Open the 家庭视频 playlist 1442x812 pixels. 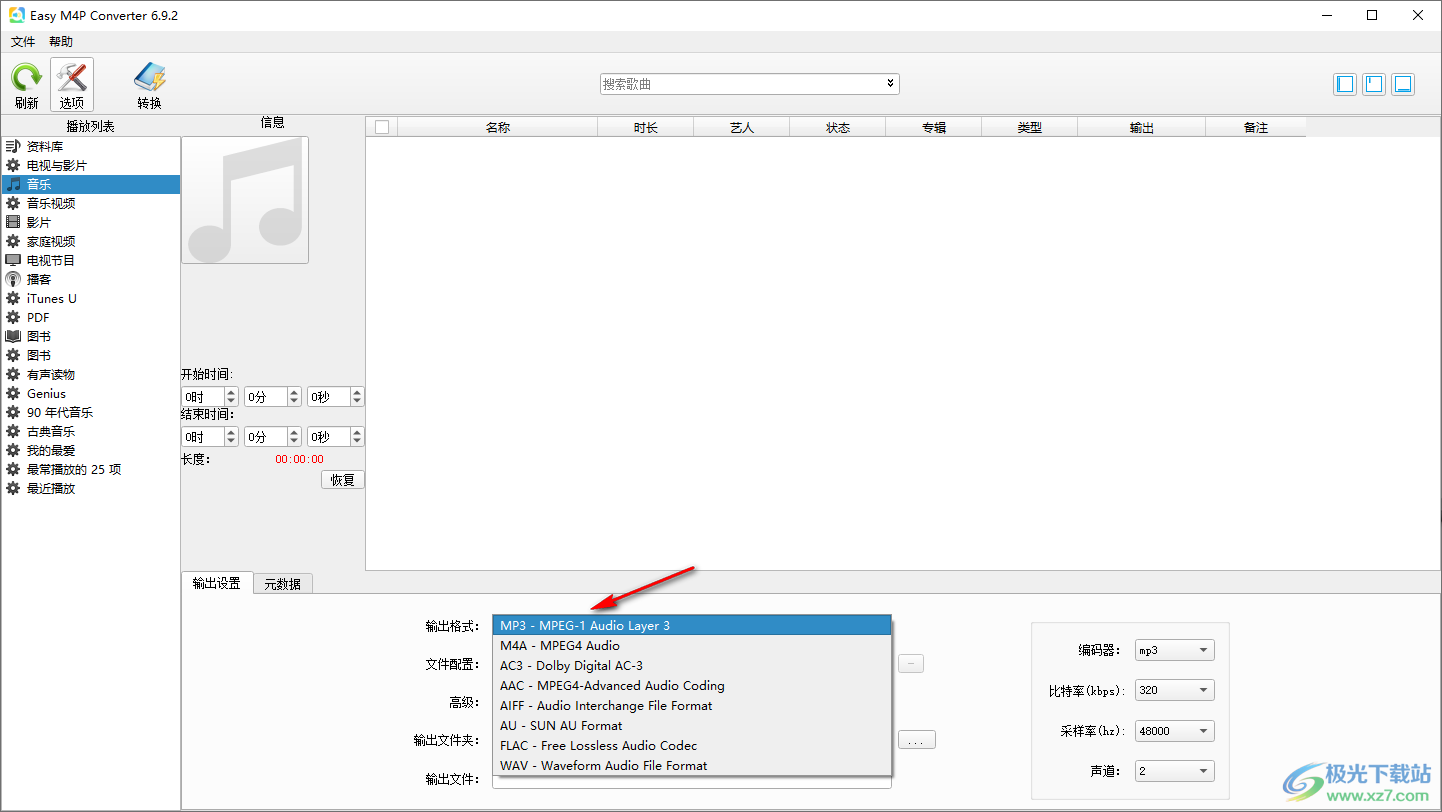coord(90,241)
